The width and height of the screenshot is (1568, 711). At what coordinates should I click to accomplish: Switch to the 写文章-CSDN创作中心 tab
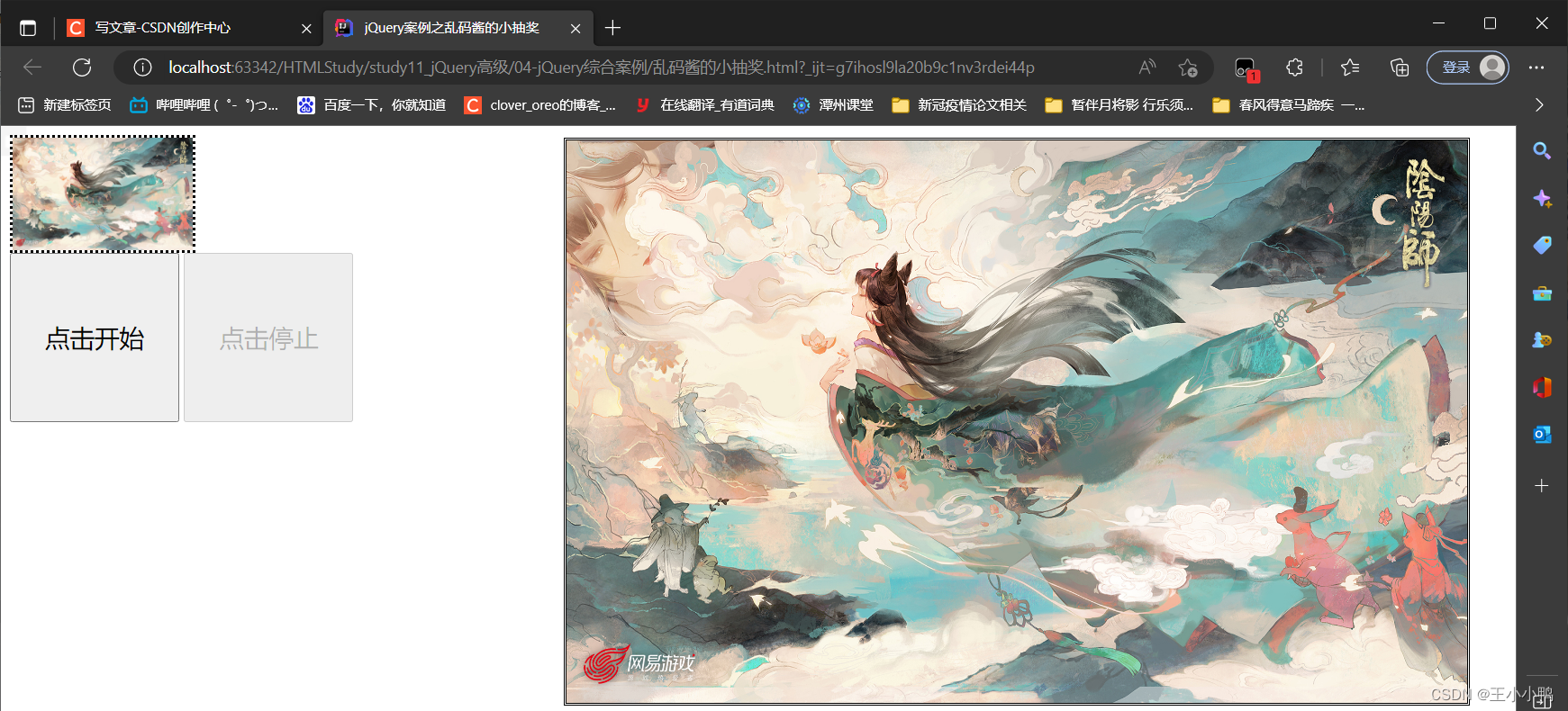click(187, 28)
